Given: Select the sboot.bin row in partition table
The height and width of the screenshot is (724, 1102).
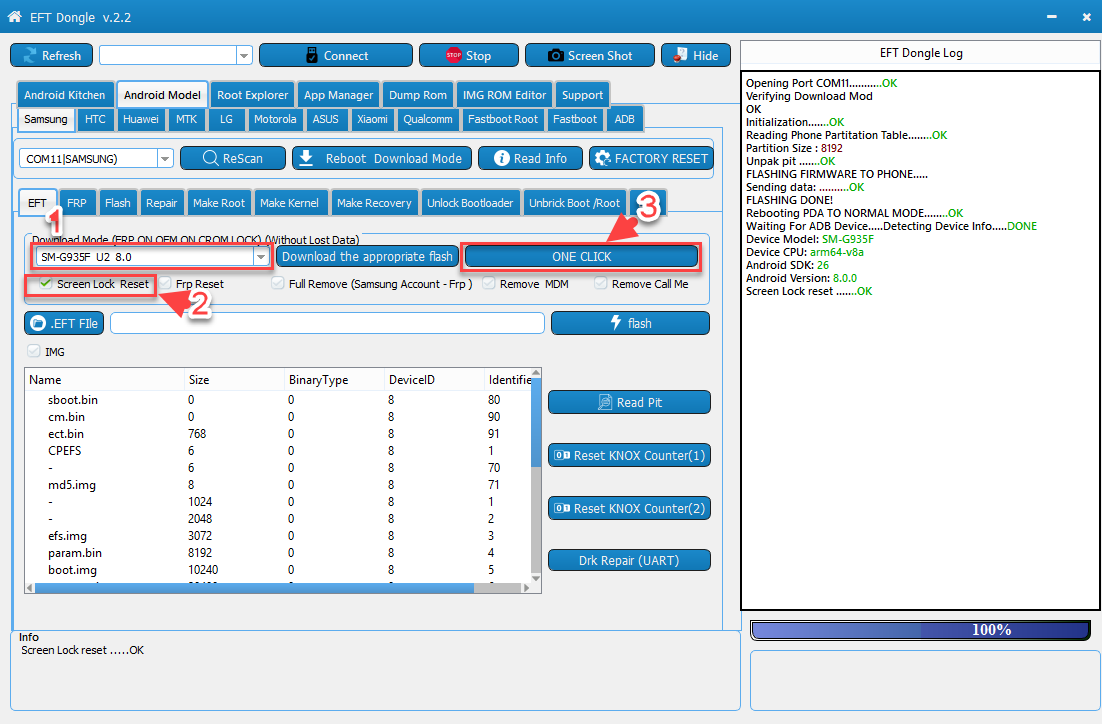Looking at the screenshot, I should click(279, 399).
